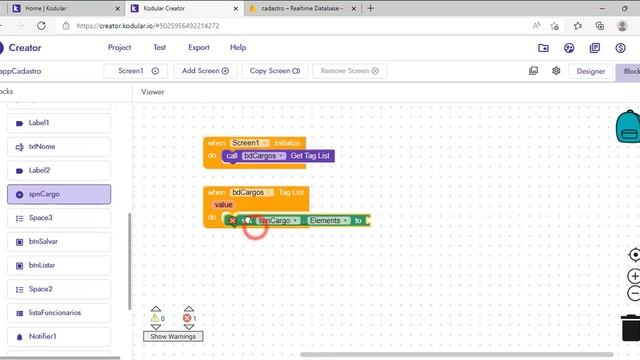Select Label2 in blocks list
640x360 pixels.
(x=59, y=170)
